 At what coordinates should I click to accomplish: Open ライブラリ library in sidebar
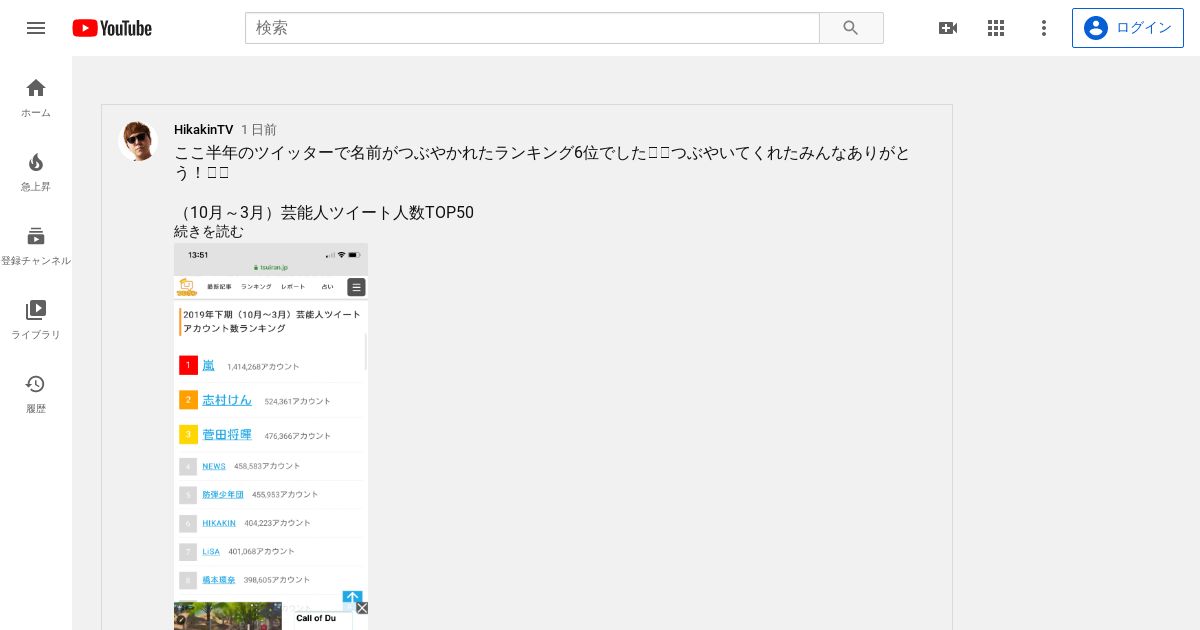click(36, 319)
